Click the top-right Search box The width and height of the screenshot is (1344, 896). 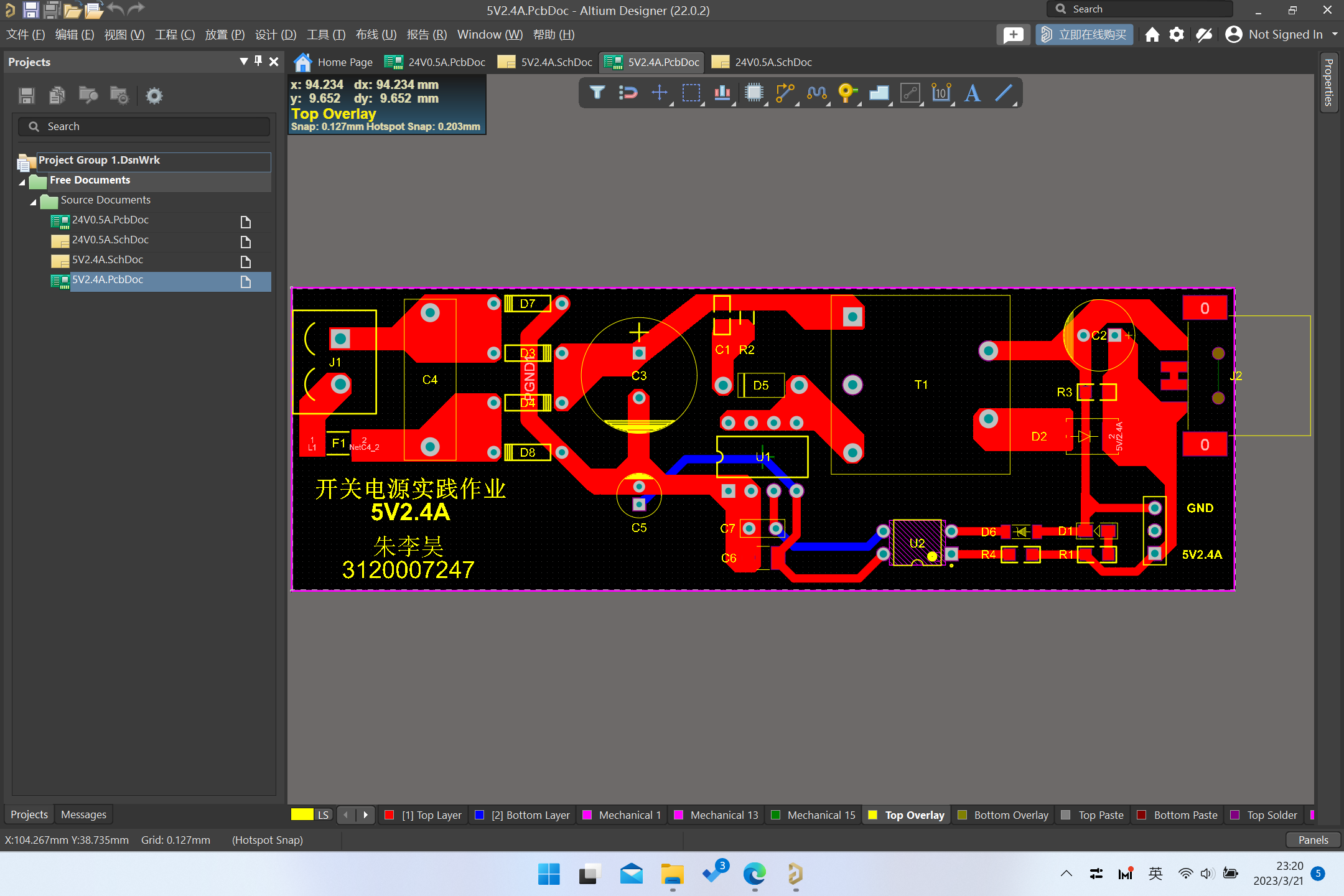1139,9
